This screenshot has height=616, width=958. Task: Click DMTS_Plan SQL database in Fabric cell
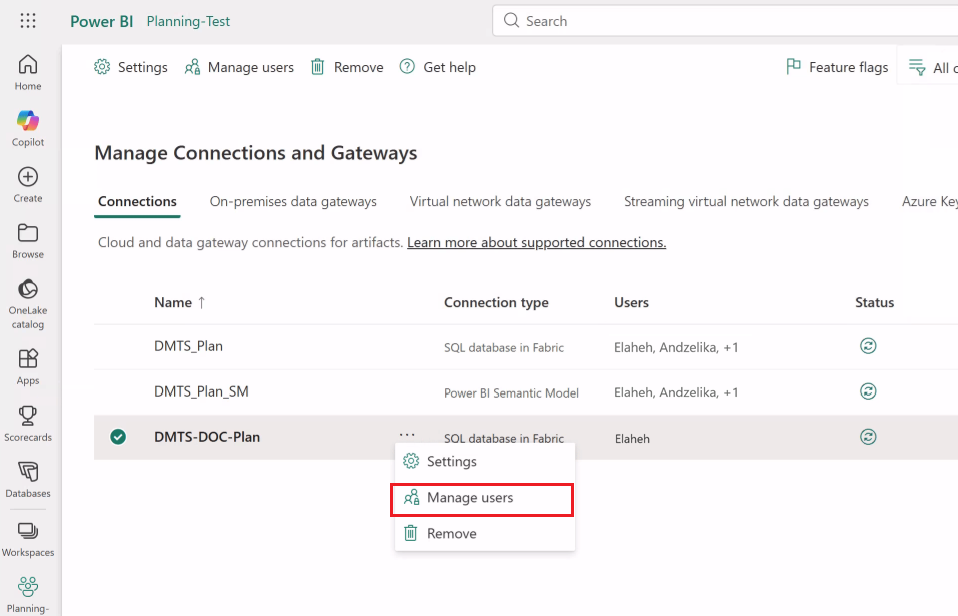pos(504,348)
